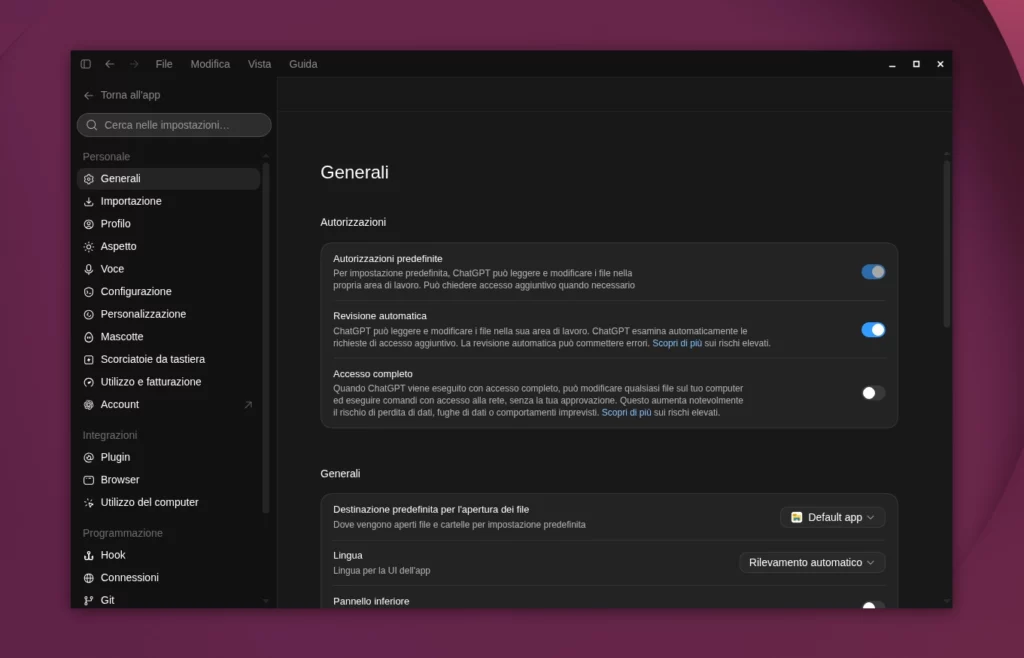Click the download icon beside Importazione
This screenshot has width=1024, height=658.
[x=89, y=202]
